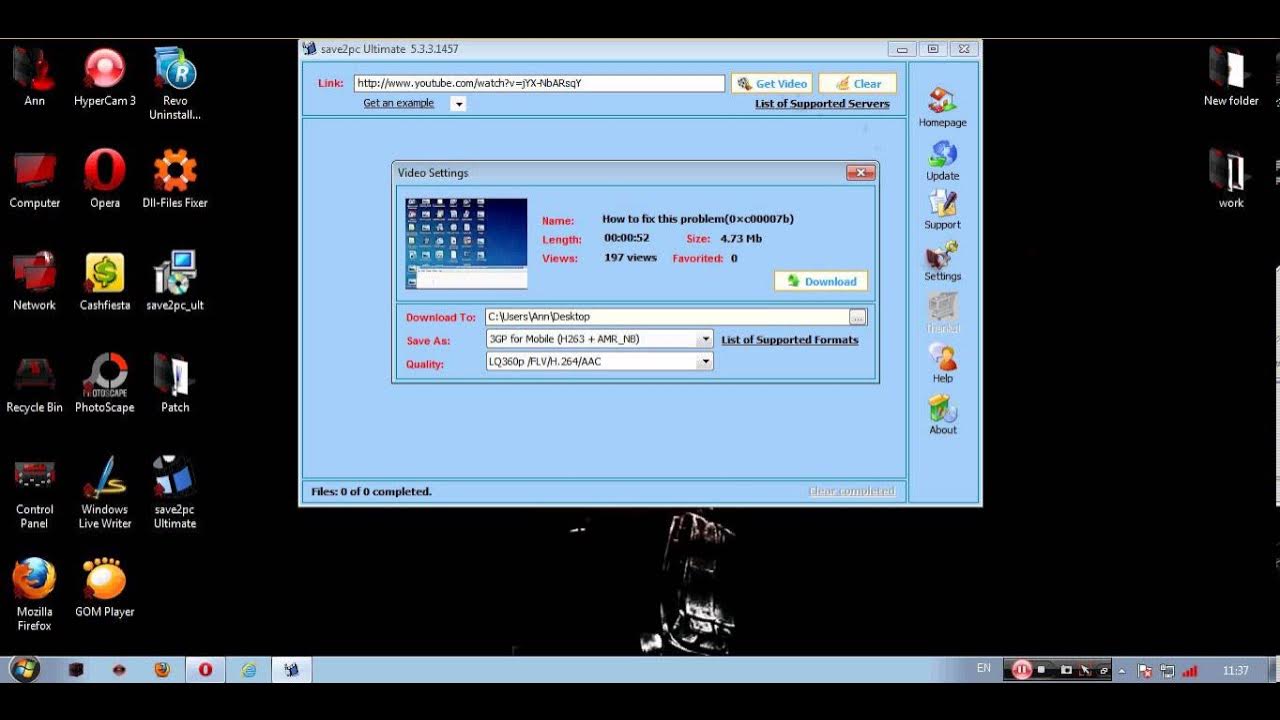This screenshot has height=720, width=1280.
Task: Browse for the download folder with the ... button
Action: [x=858, y=317]
